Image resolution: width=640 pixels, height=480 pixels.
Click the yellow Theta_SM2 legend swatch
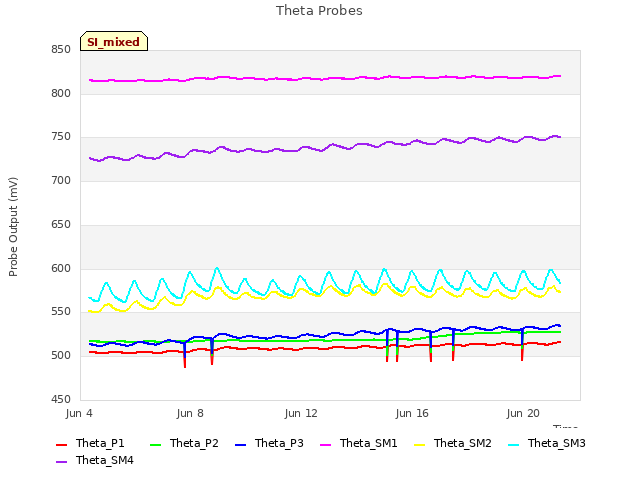point(420,444)
